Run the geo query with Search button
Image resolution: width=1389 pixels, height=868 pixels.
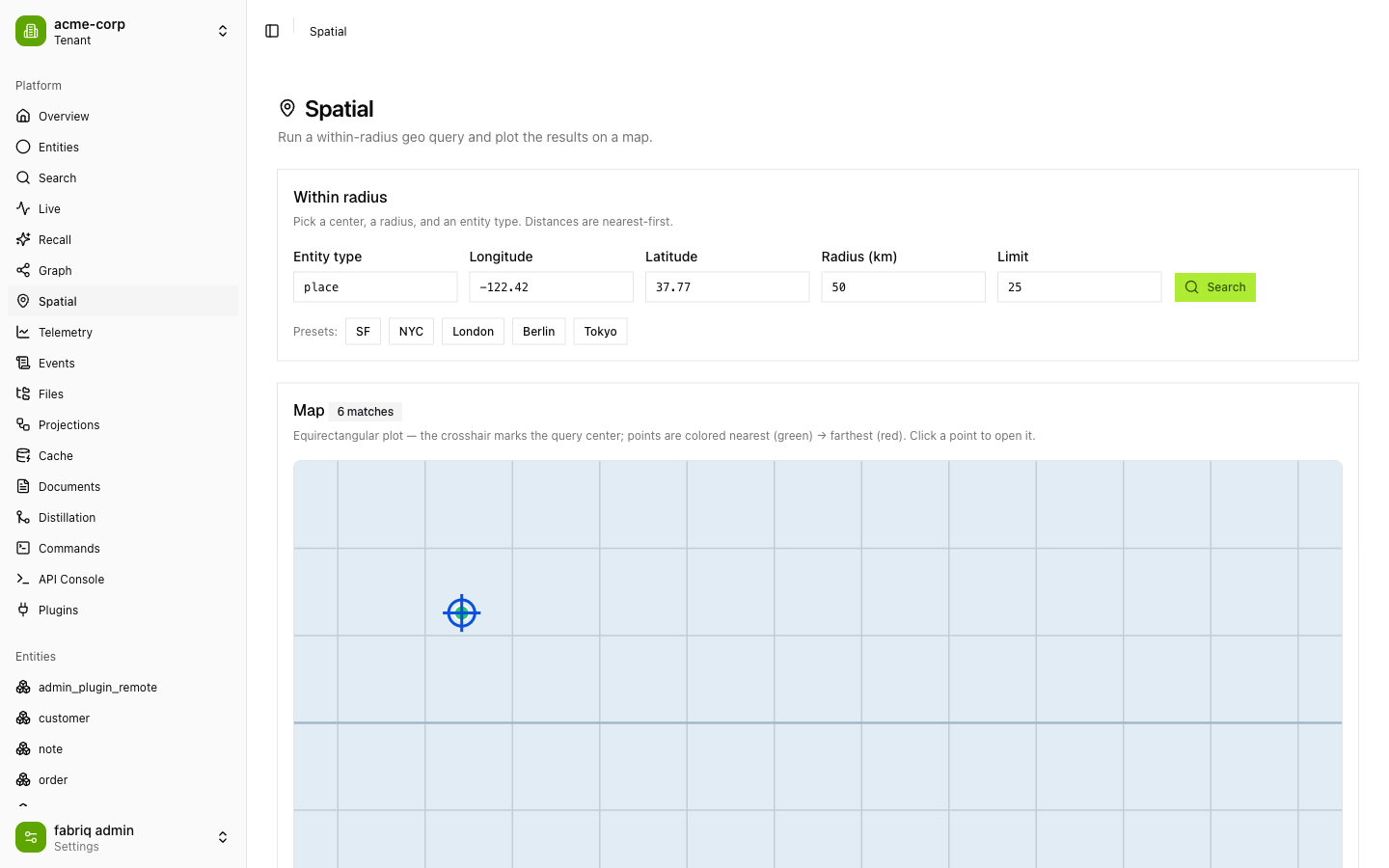[x=1214, y=287]
